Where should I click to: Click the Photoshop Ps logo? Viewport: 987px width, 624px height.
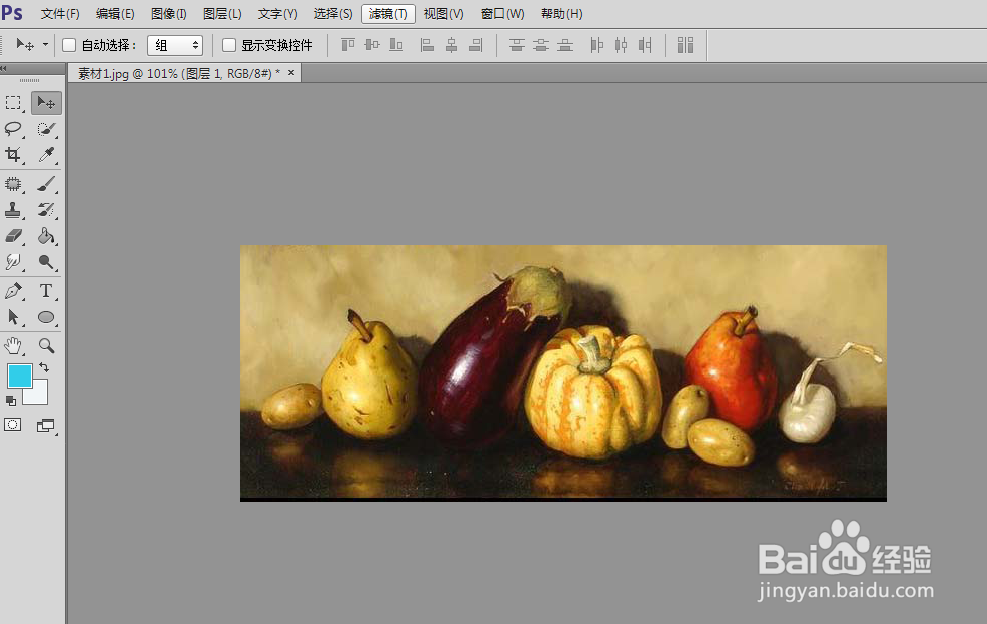pyautogui.click(x=12, y=13)
